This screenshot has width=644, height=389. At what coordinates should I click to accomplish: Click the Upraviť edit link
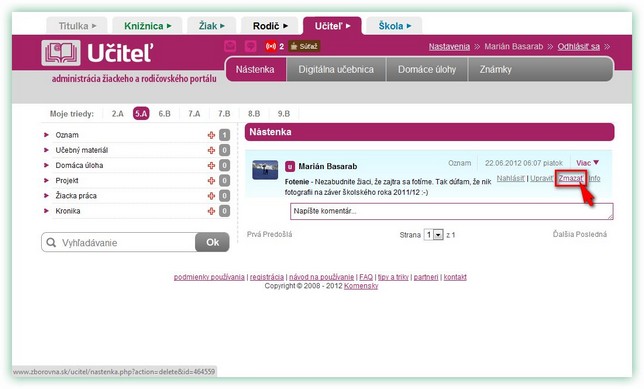541,178
